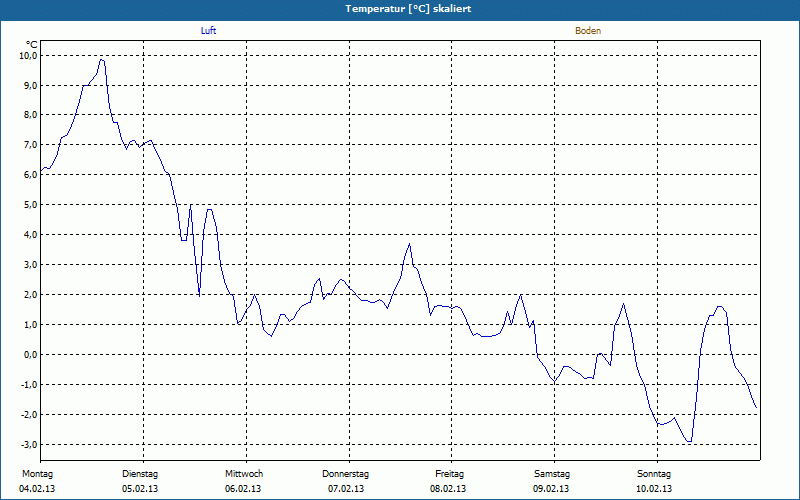Click the -2,0 axis value
The image size is (800, 500).
[x=29, y=414]
